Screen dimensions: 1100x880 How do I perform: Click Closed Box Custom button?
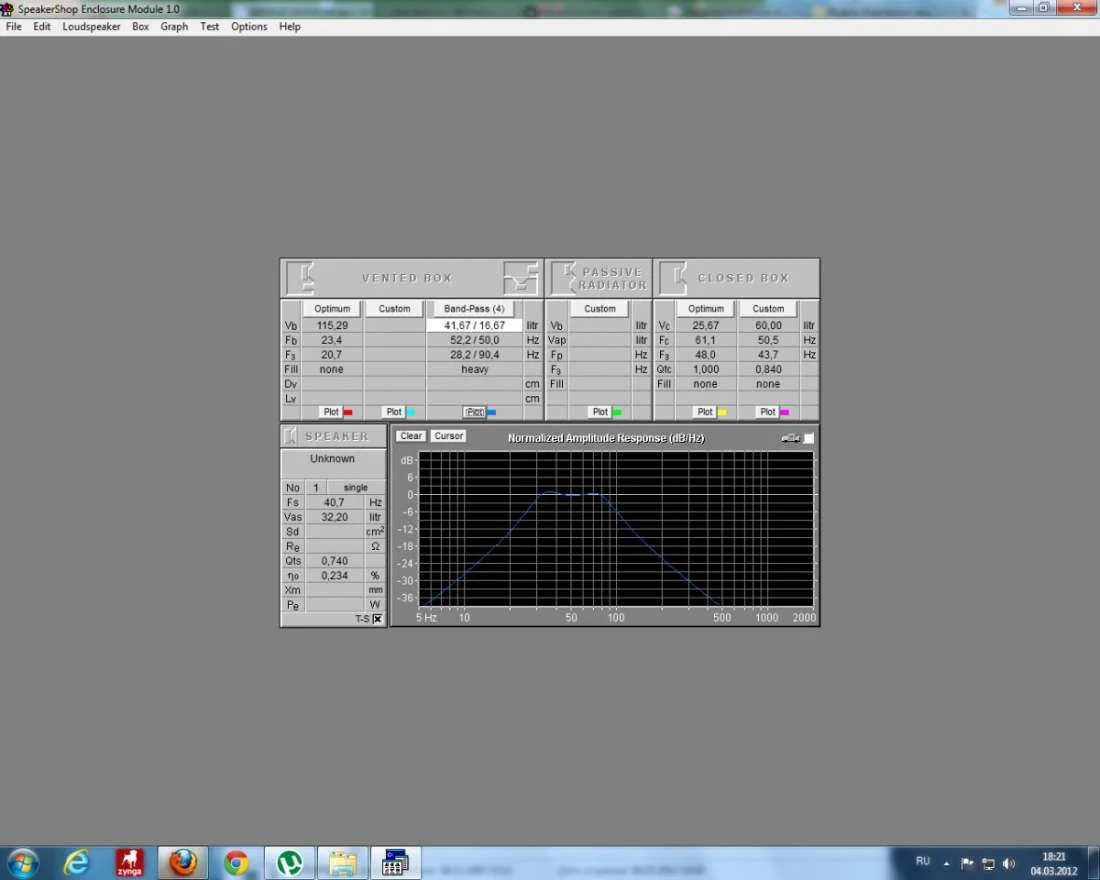[x=768, y=309]
